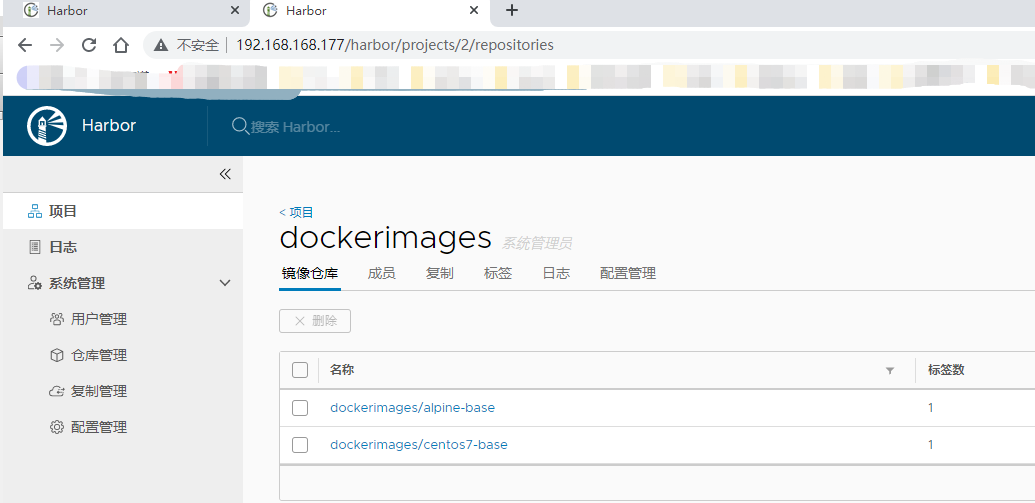Screen dimensions: 1035x503
Task: Click tag count 1 in centos7-base row
Action: coord(931,445)
